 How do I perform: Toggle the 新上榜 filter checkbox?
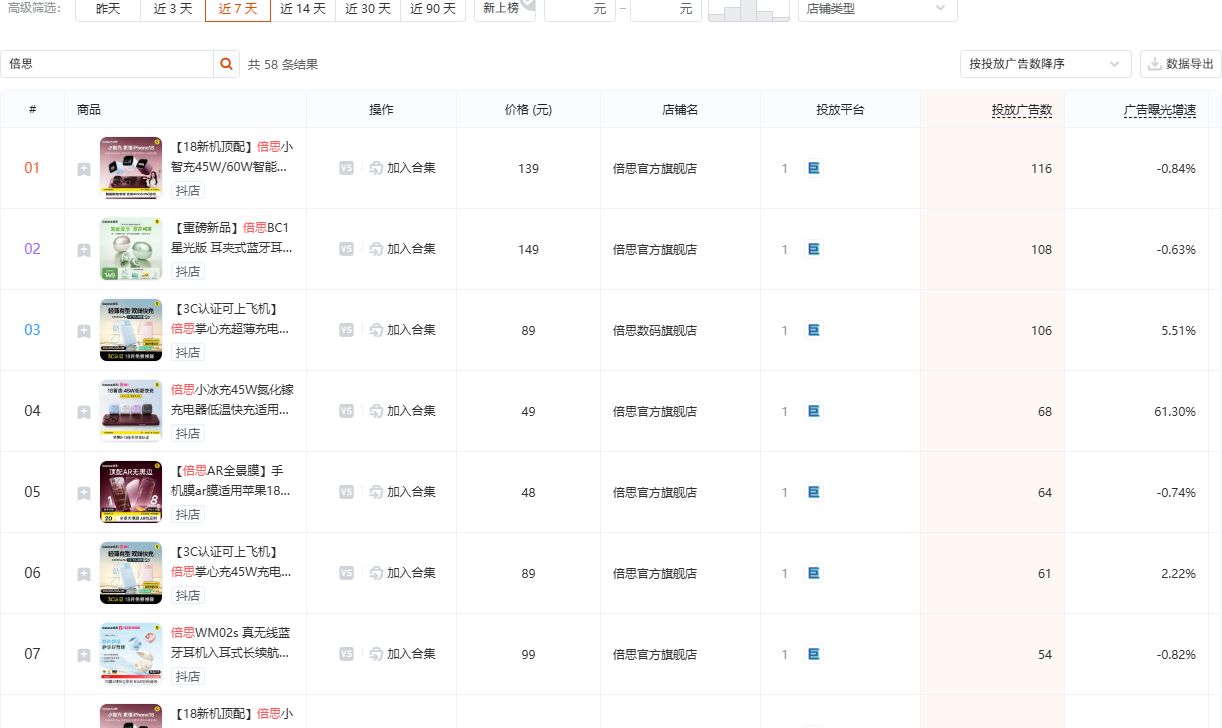pyautogui.click(x=505, y=9)
